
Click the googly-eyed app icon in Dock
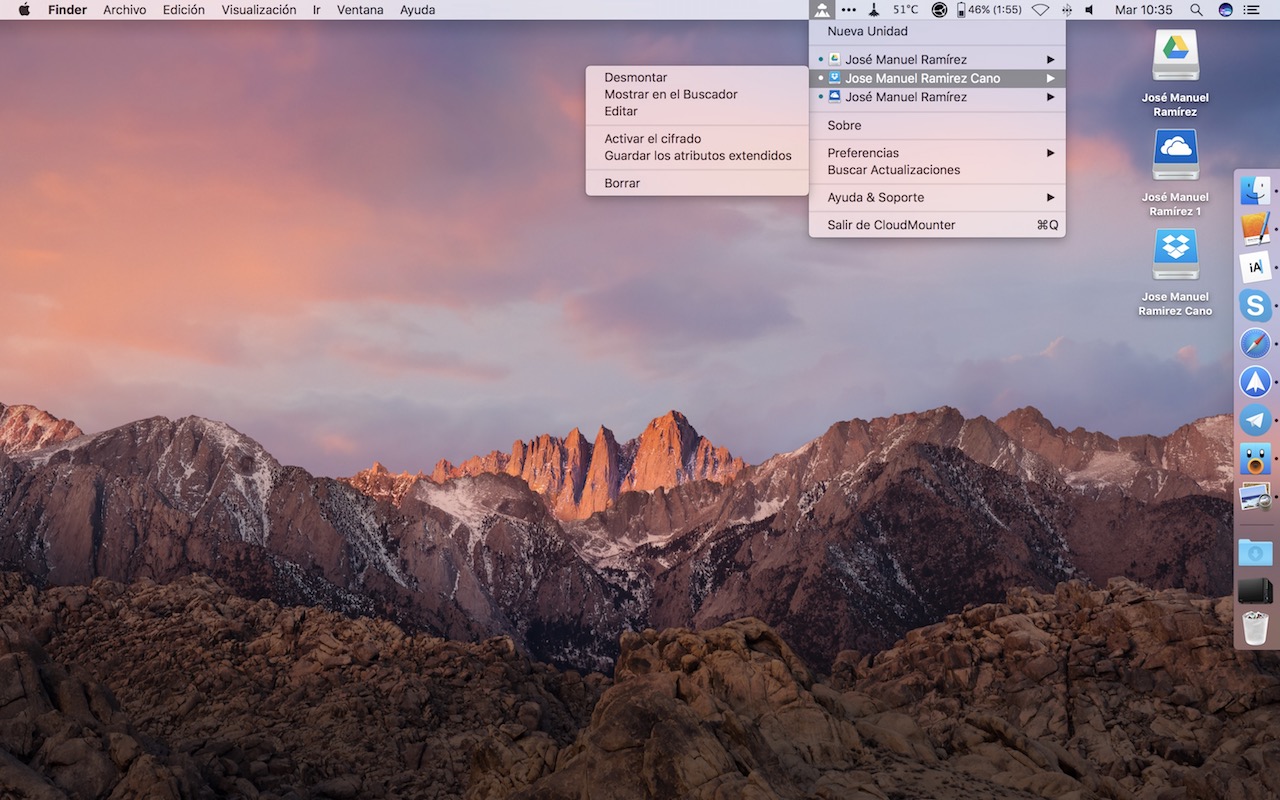[x=1255, y=458]
